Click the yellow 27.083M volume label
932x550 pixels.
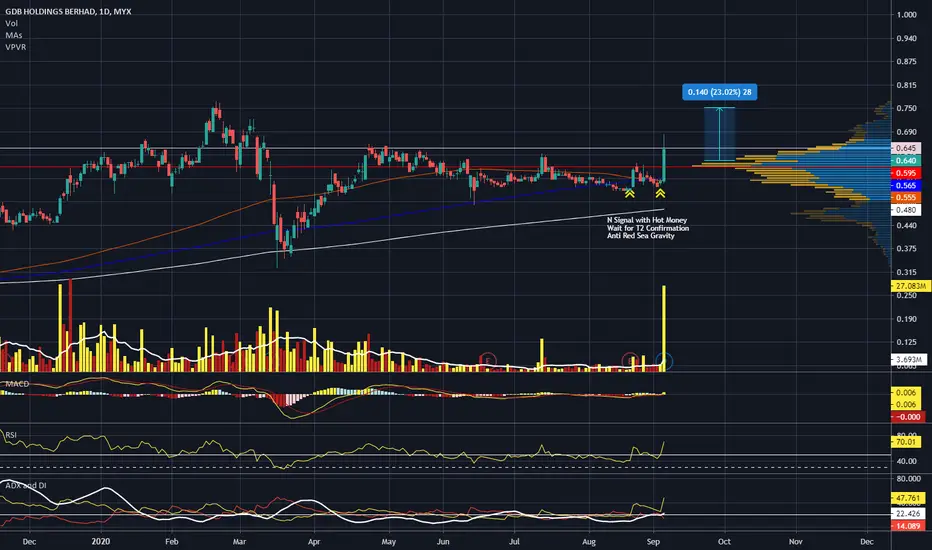tap(910, 286)
